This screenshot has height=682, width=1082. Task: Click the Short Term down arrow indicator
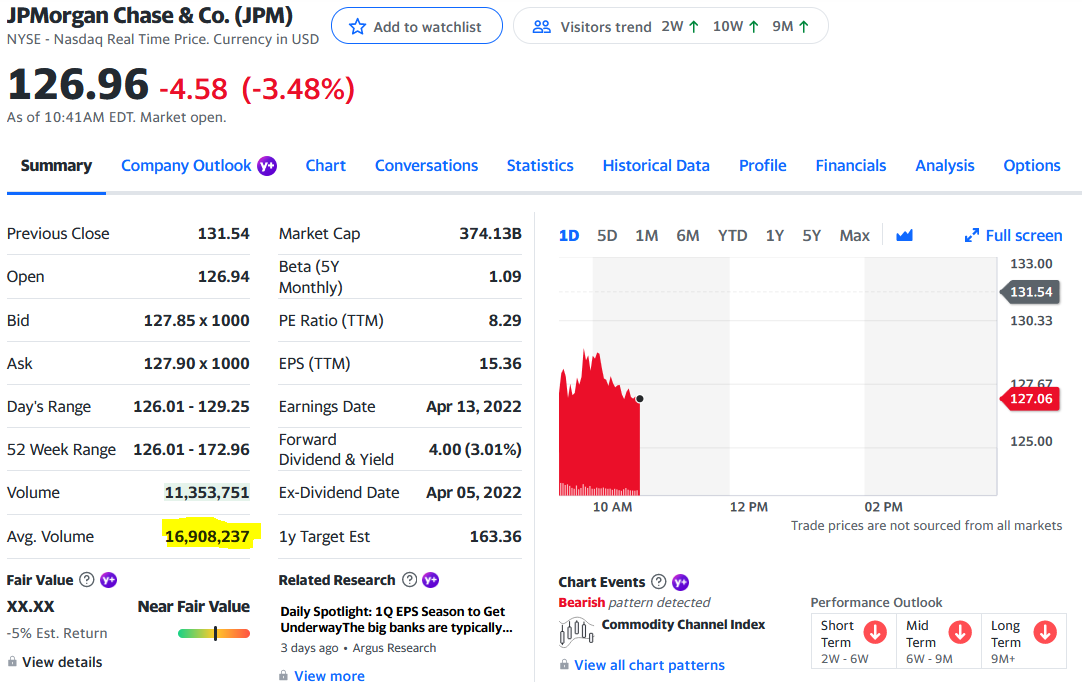[x=875, y=632]
